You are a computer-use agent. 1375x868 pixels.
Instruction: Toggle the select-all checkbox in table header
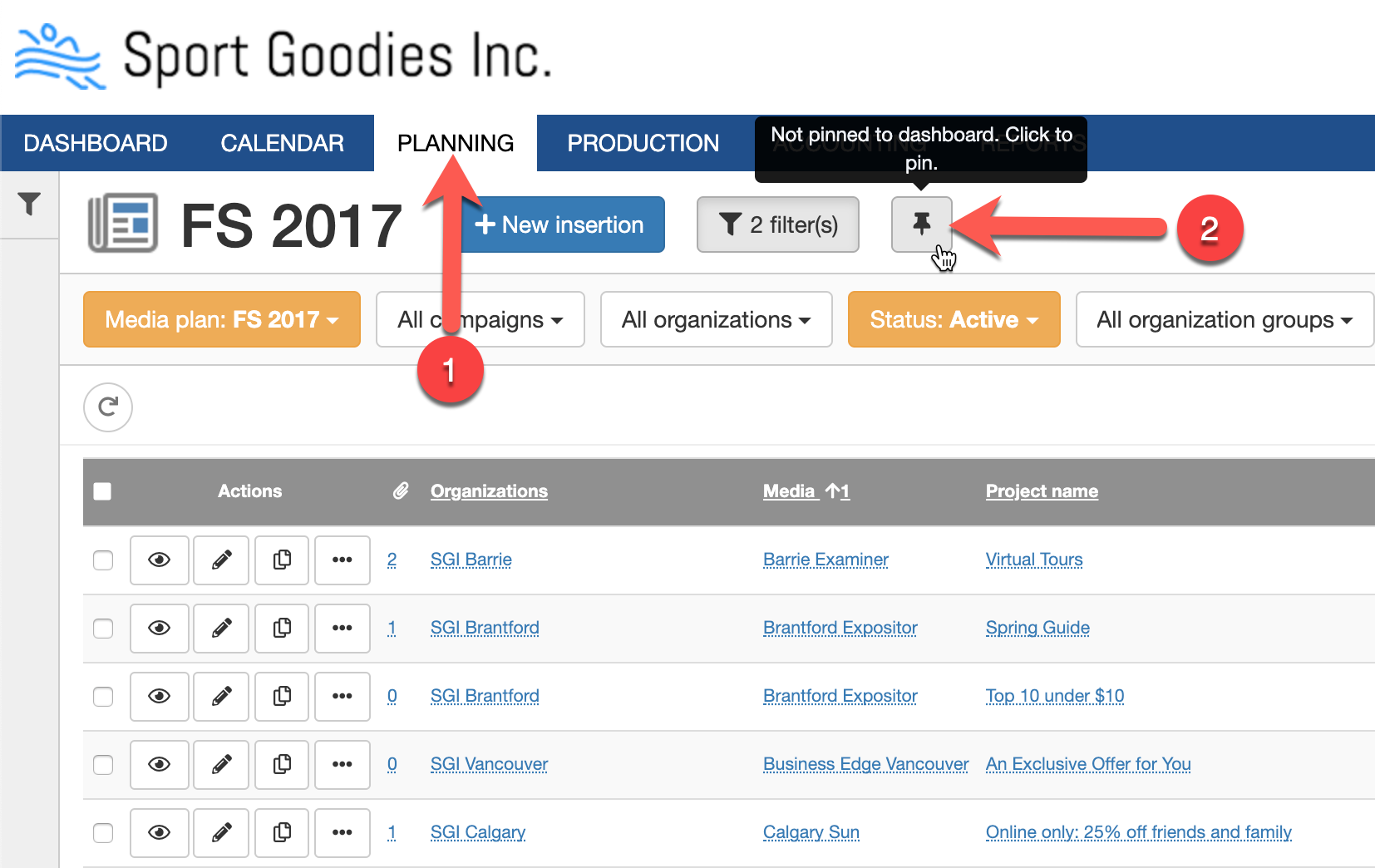pyautogui.click(x=102, y=491)
